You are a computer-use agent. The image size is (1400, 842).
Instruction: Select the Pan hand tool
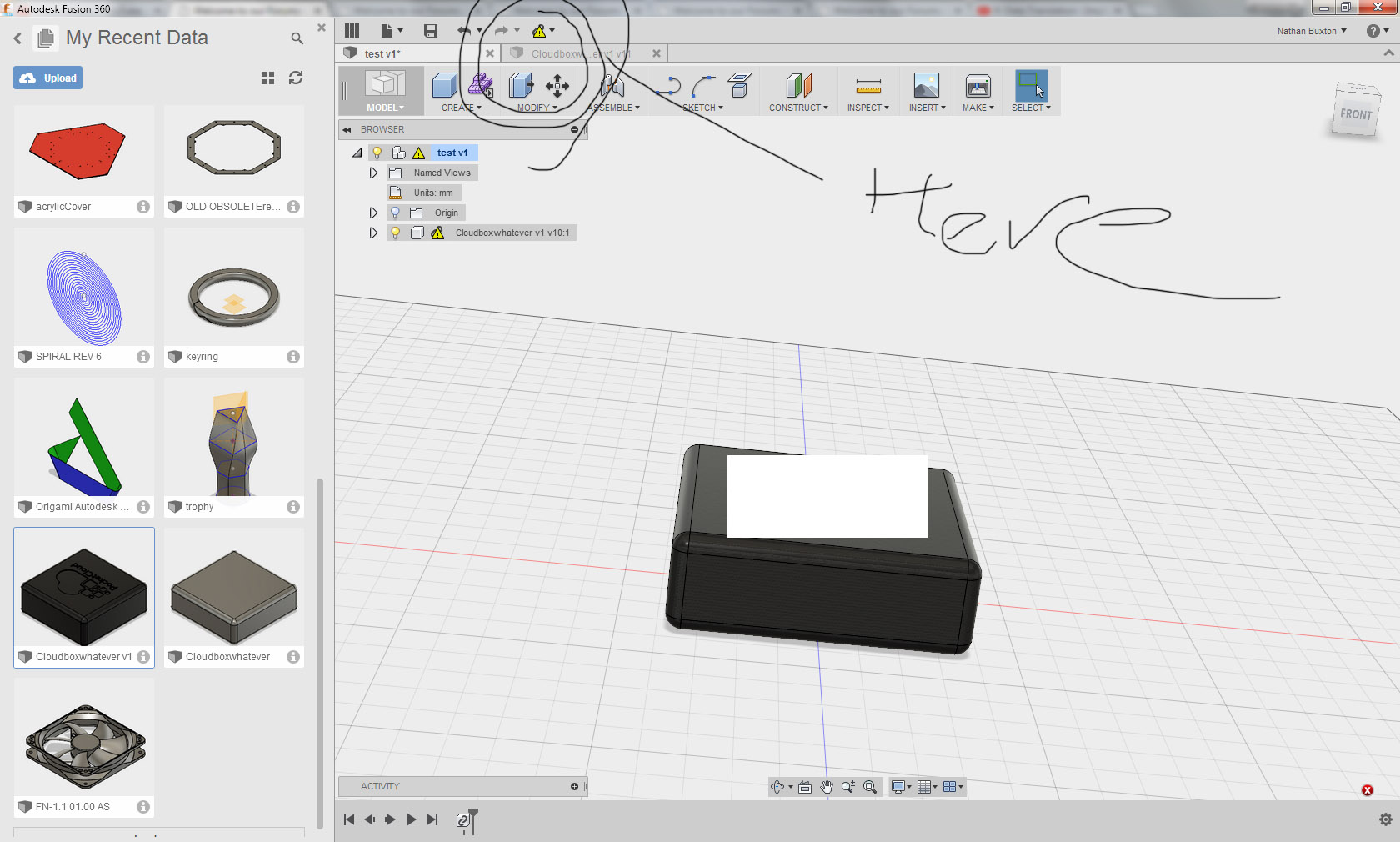827,787
